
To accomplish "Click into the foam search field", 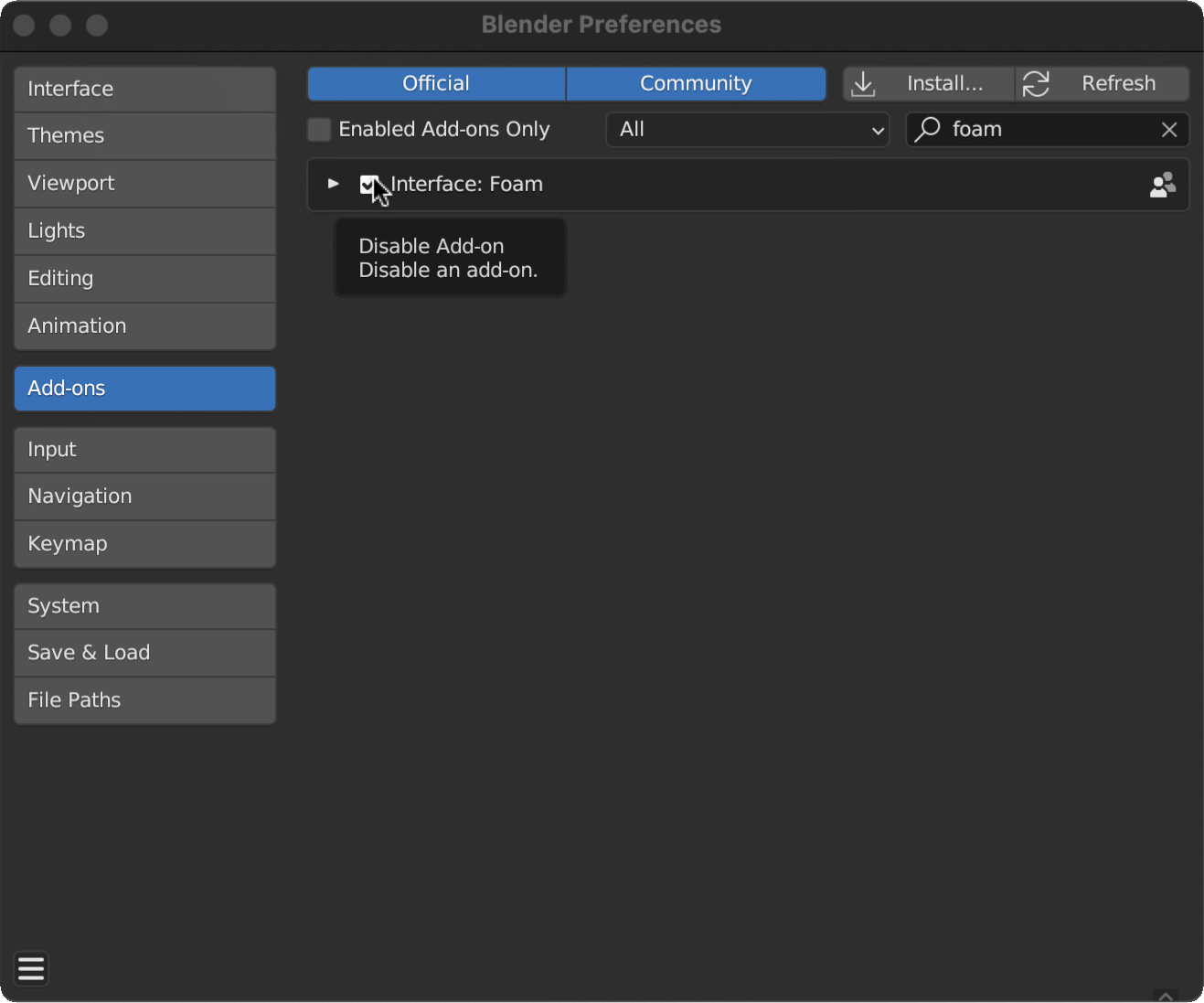I will pos(1047,130).
